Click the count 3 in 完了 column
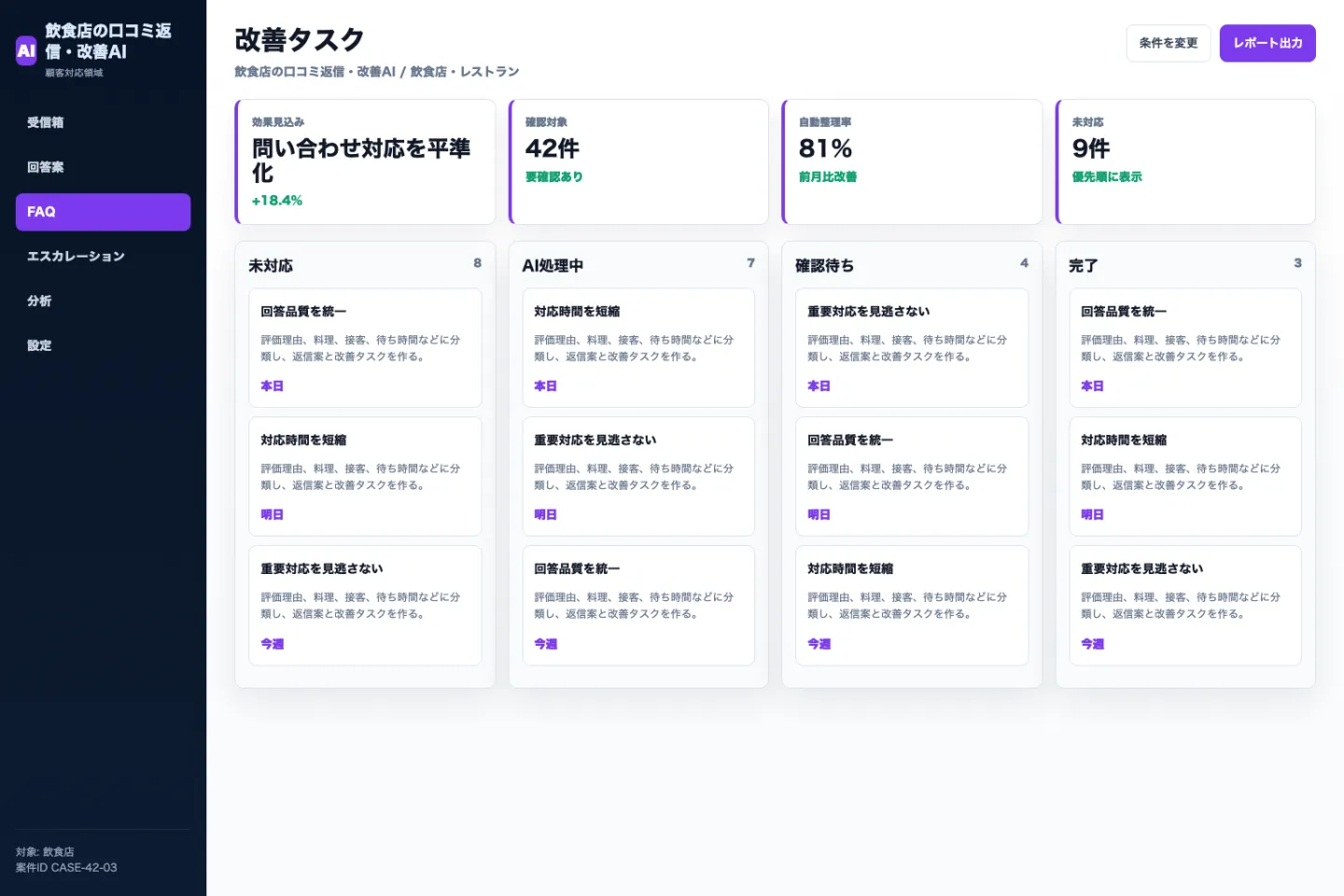The width and height of the screenshot is (1344, 896). tap(1297, 263)
